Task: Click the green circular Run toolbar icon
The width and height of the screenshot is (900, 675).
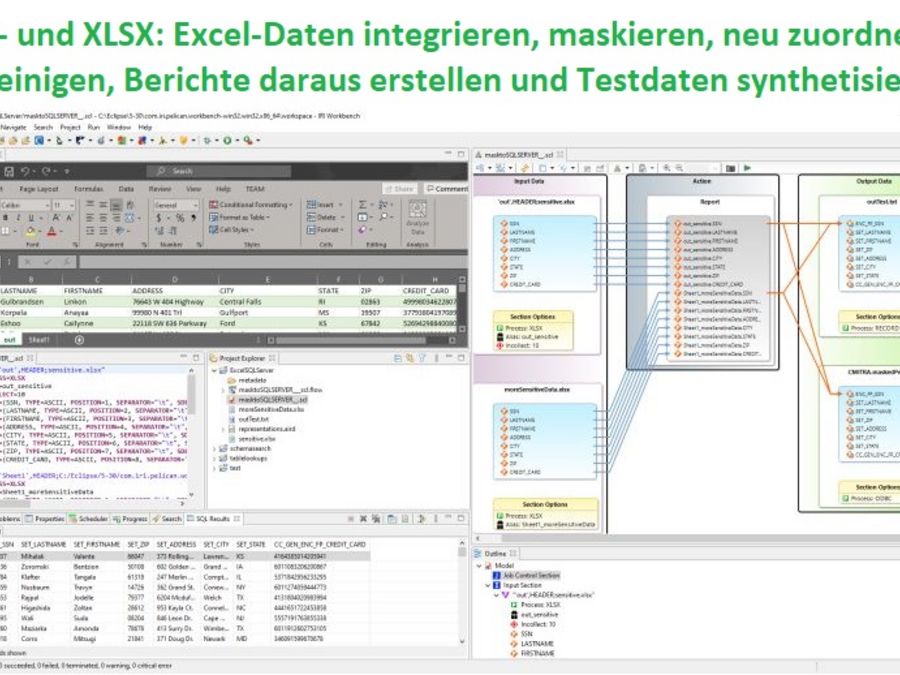Action: pyautogui.click(x=227, y=140)
